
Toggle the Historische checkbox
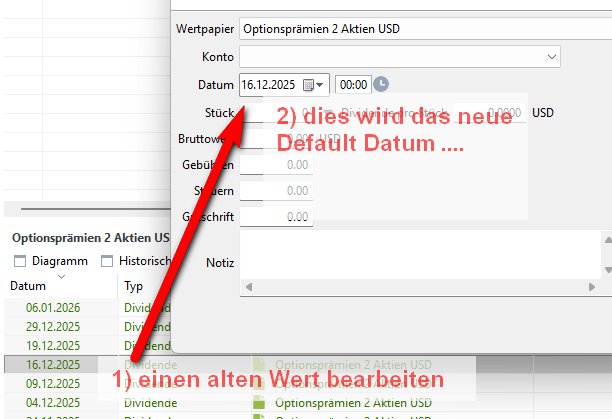coord(108,261)
